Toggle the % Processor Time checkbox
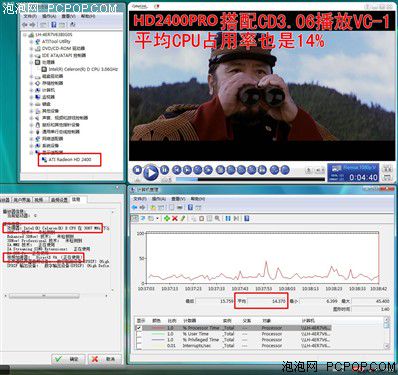The width and height of the screenshot is (398, 375). (x=139, y=328)
